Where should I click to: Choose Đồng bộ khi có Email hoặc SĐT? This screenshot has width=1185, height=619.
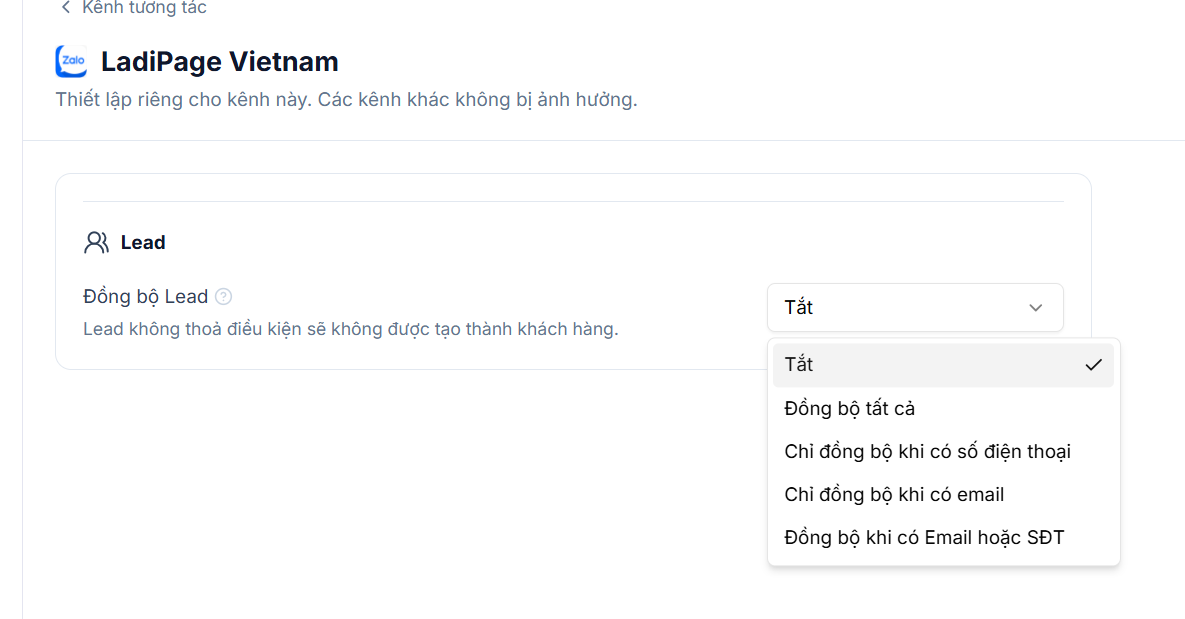coord(943,538)
